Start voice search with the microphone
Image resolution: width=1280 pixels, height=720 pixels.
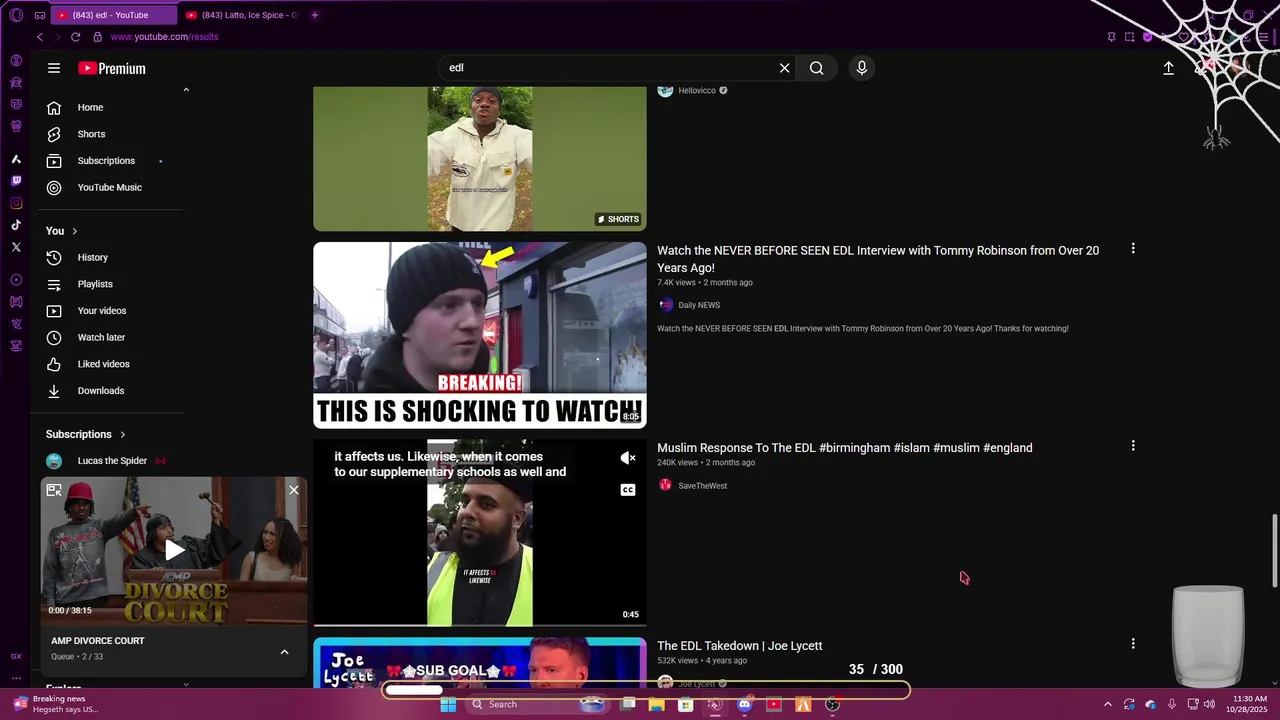[x=862, y=68]
